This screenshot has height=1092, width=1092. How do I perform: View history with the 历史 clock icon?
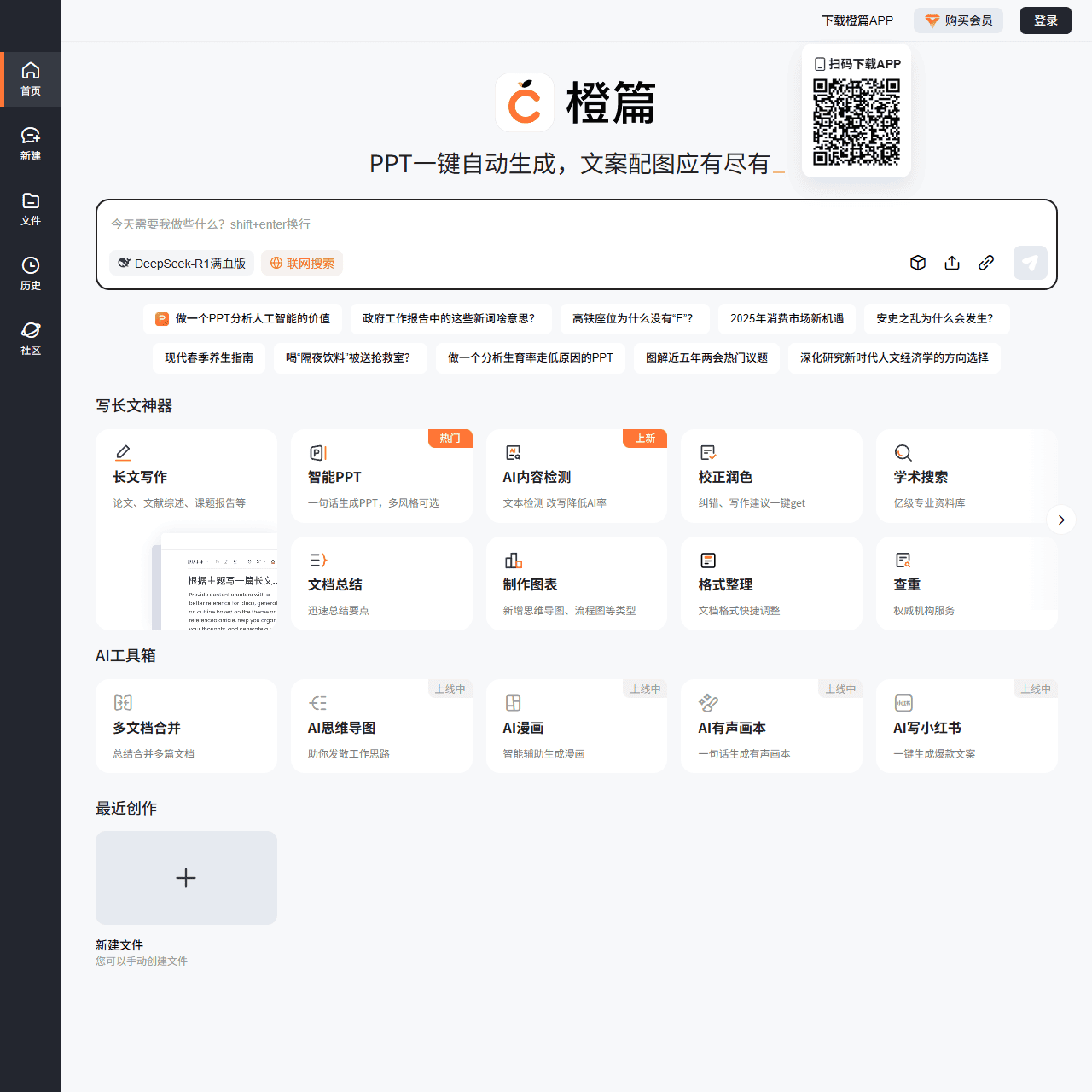[31, 273]
